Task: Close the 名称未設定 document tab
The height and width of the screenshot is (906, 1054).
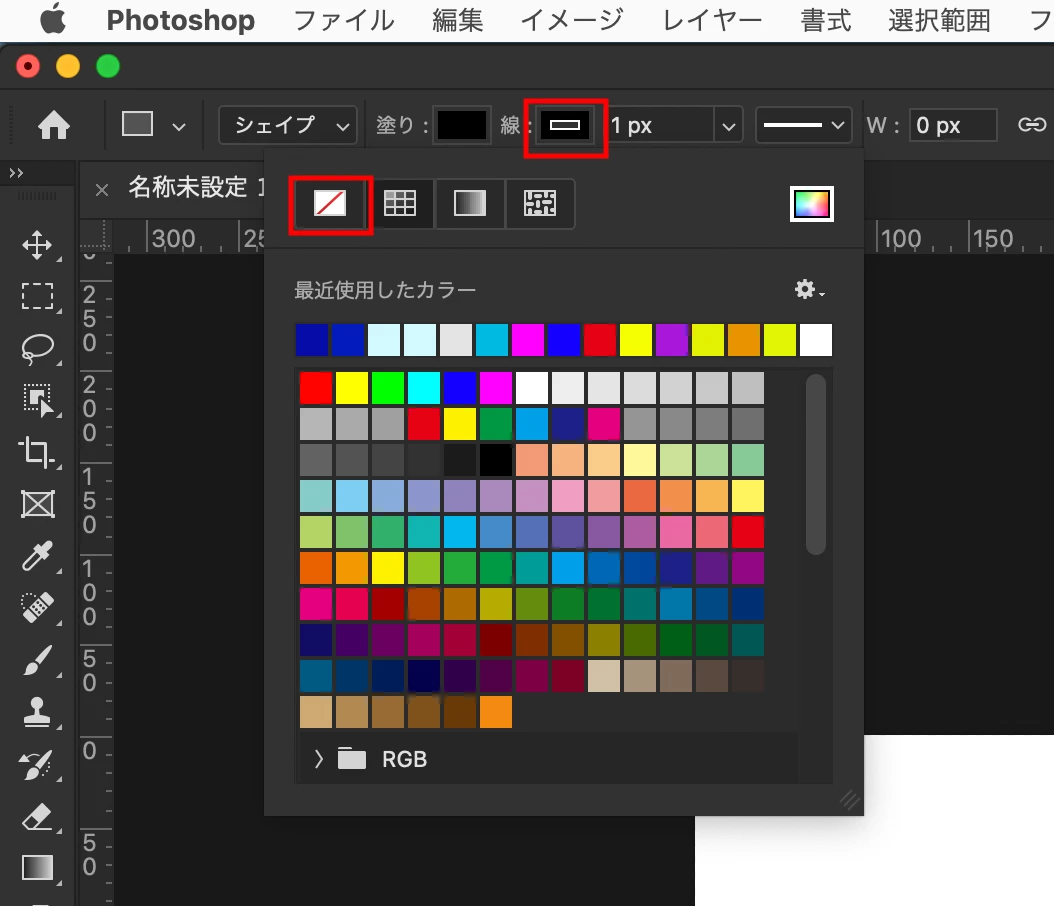Action: point(102,190)
